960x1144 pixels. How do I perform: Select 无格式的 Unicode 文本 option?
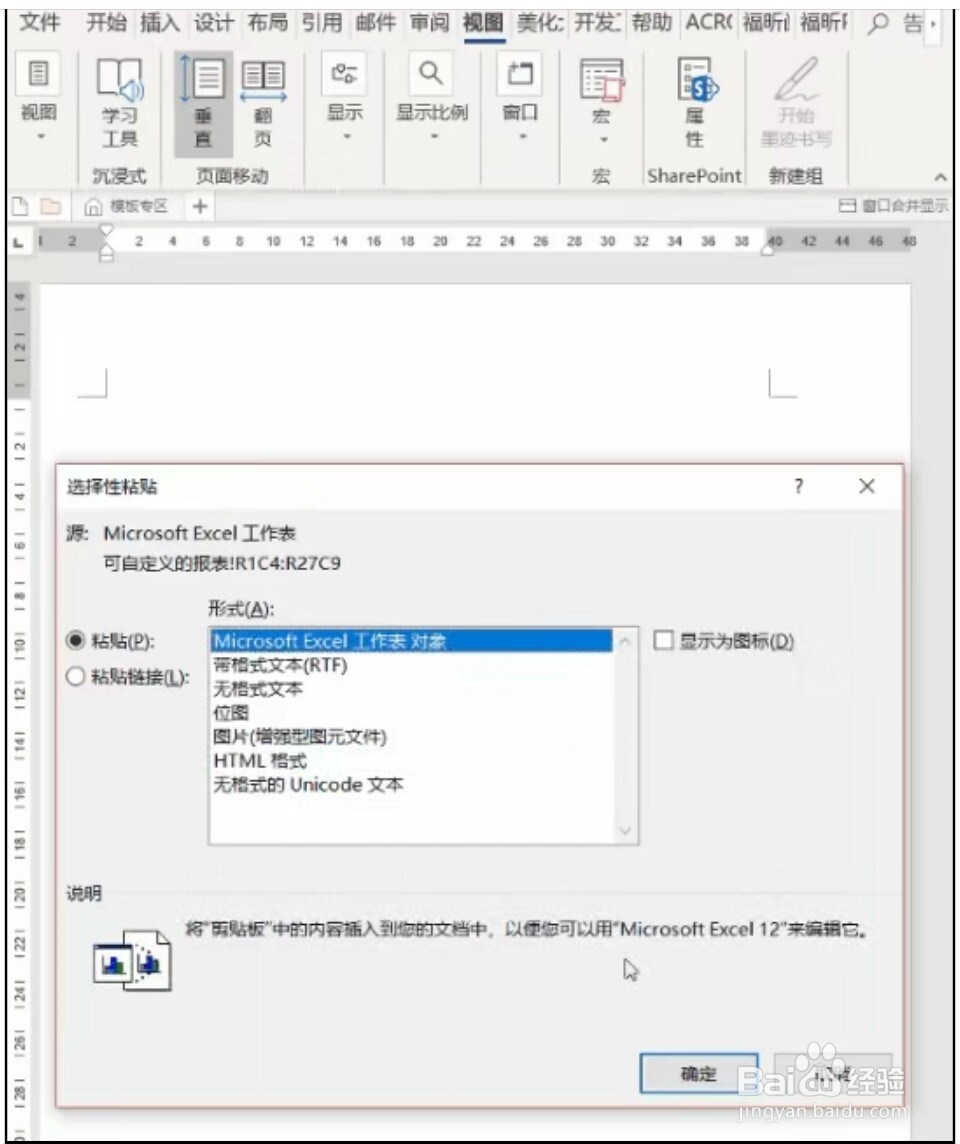pyautogui.click(x=411, y=785)
